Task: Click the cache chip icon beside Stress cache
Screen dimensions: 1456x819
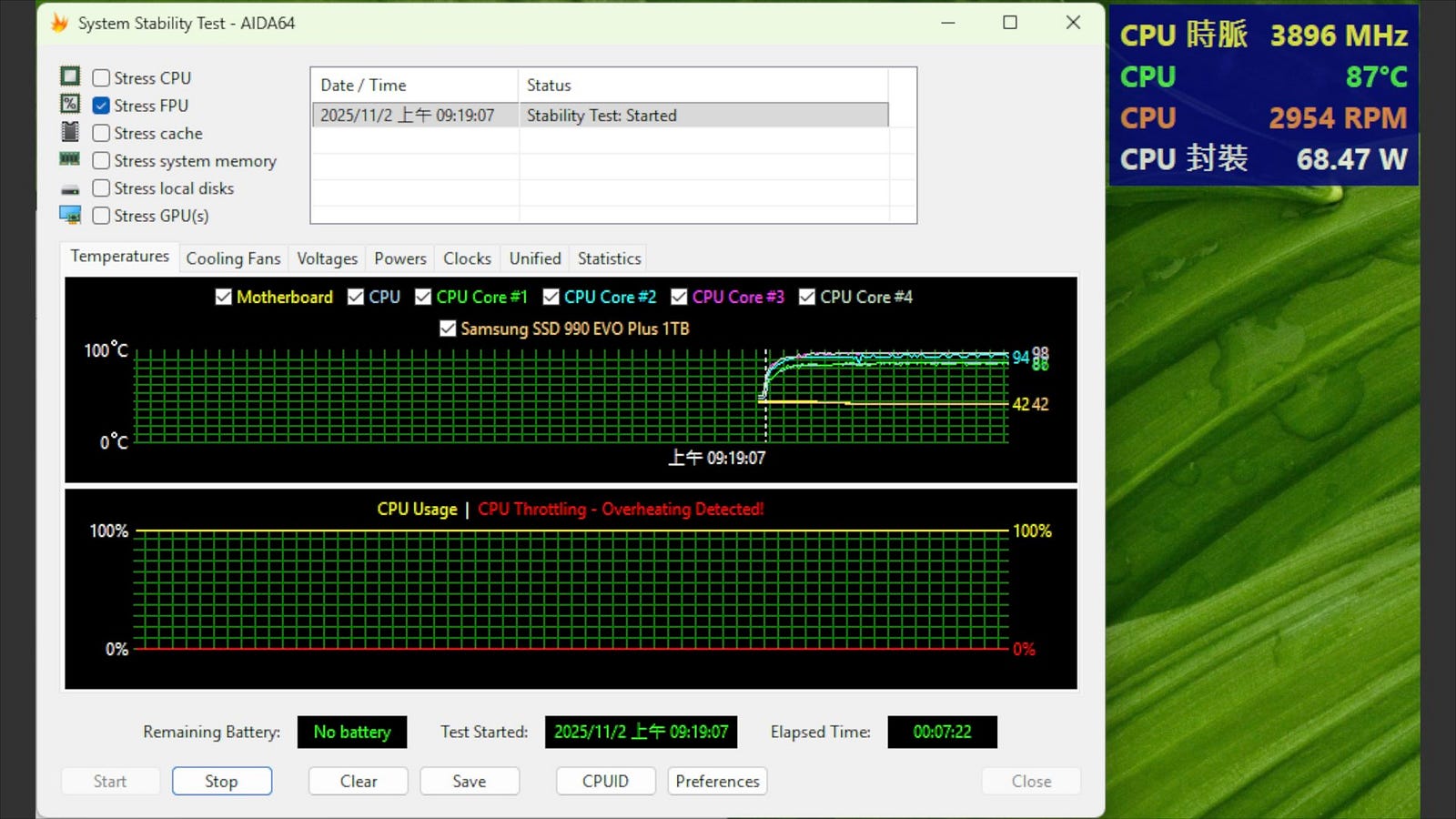Action: 70,132
